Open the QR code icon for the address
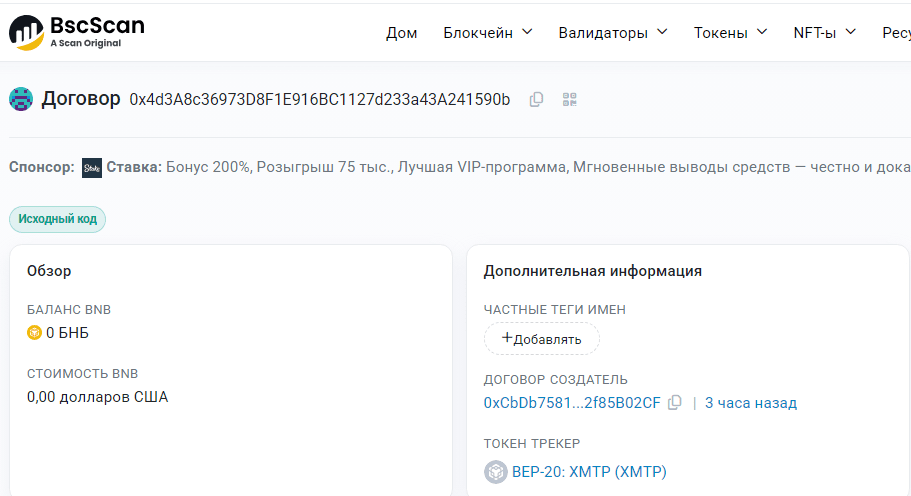911x496 pixels. pyautogui.click(x=570, y=99)
